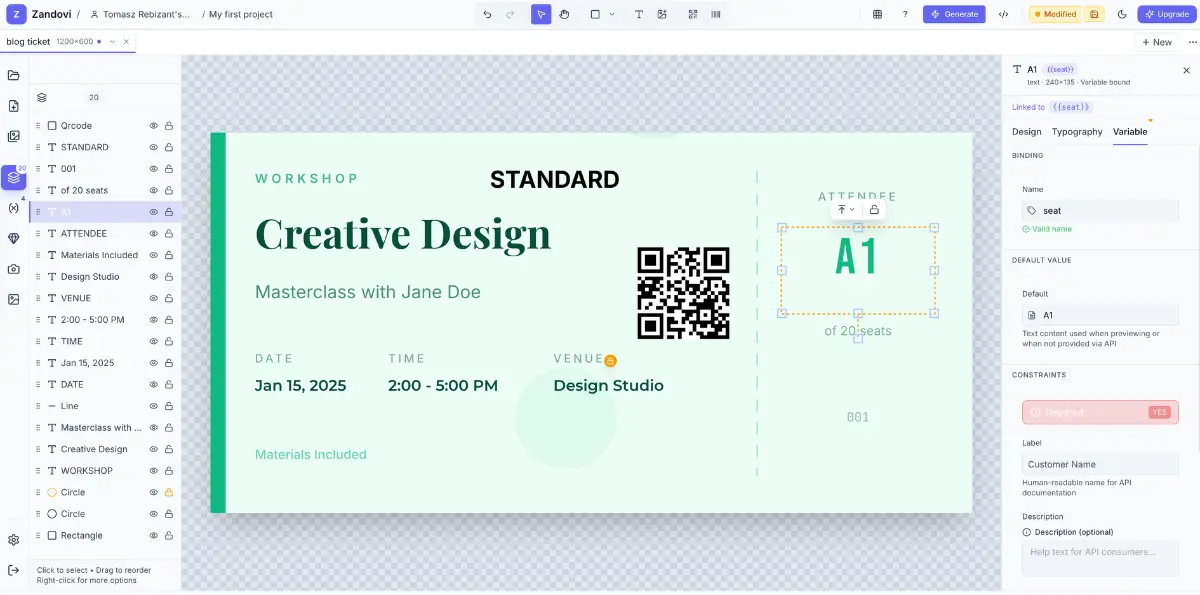Viewport: 1200px width, 595px height.
Task: Select the Materials Included layer
Action: tap(105, 255)
